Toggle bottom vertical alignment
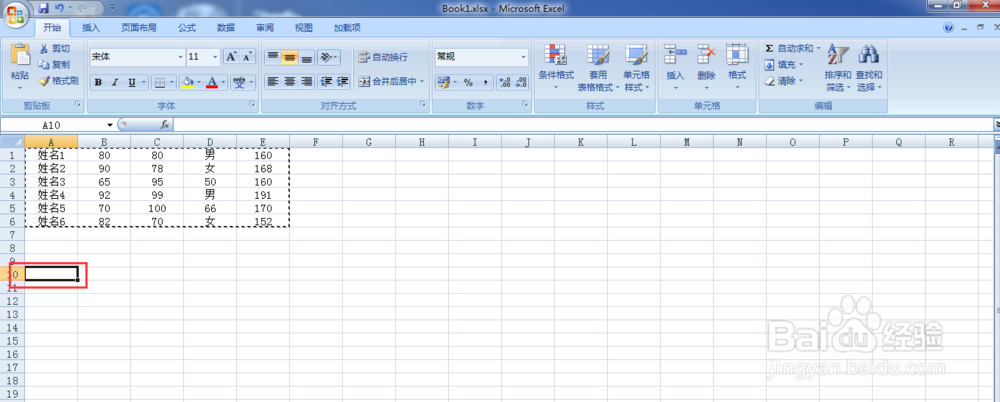This screenshot has width=1000, height=402. [307, 57]
